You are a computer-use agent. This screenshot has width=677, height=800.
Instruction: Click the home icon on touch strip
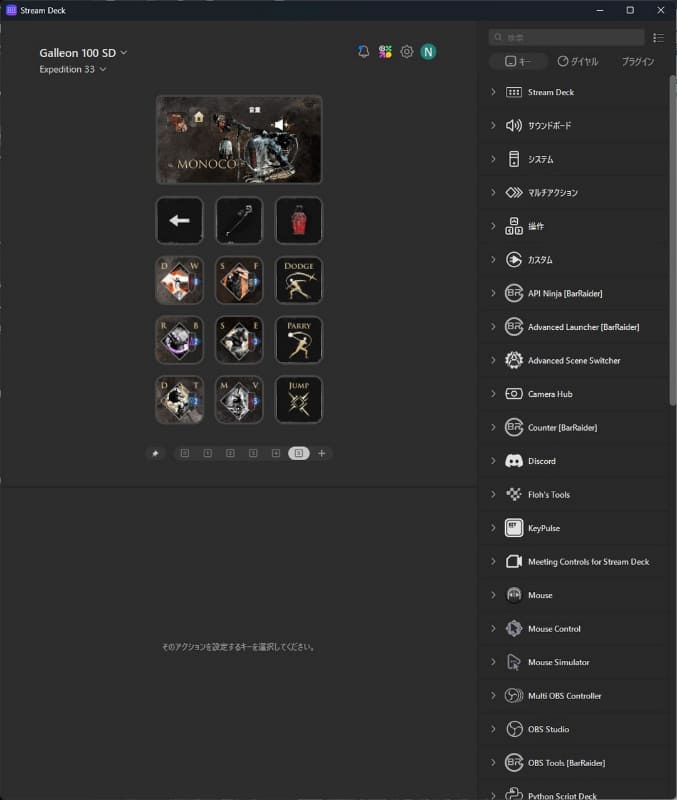click(x=198, y=117)
